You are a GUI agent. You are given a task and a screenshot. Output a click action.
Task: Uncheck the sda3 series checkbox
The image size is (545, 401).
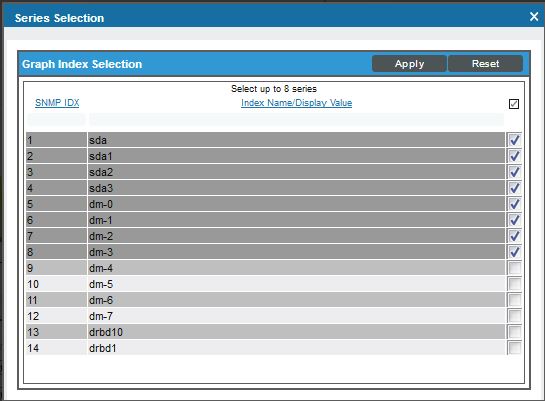[x=514, y=188]
